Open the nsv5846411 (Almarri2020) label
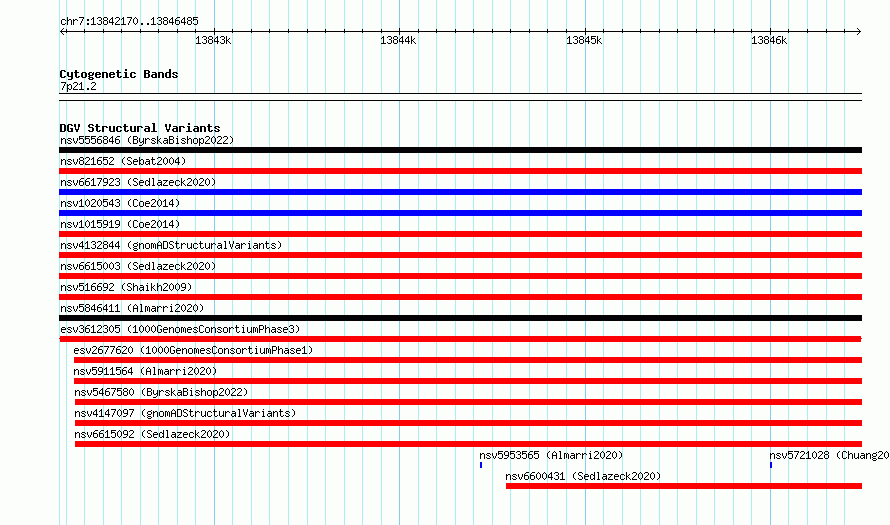890x525 pixels. click(x=132, y=308)
